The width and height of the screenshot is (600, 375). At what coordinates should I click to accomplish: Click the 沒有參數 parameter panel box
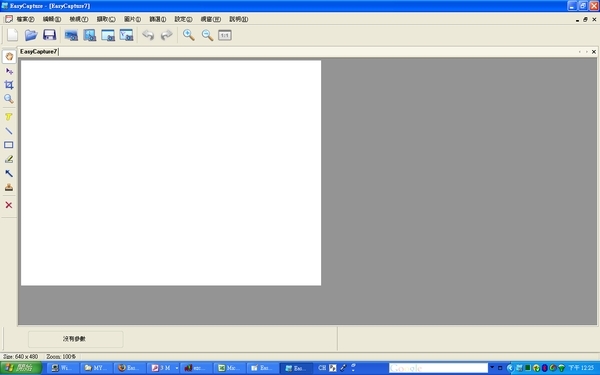75,339
